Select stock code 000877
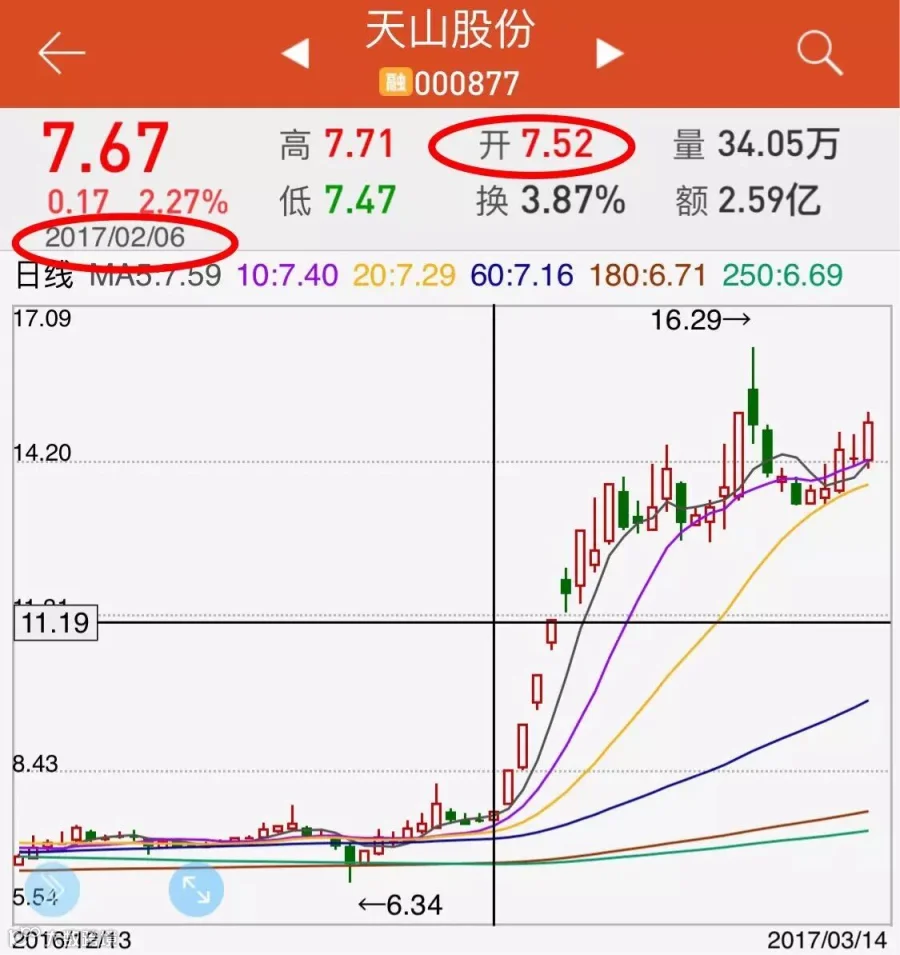The image size is (900, 955). point(466,83)
